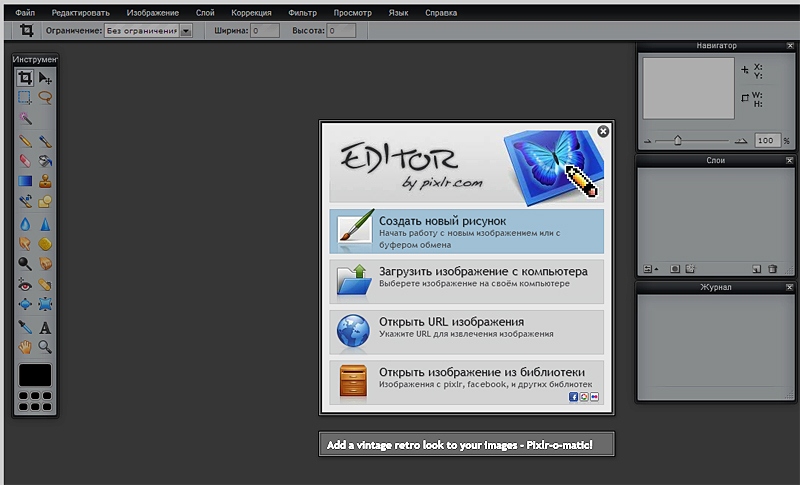Image resolution: width=800 pixels, height=485 pixels.
Task: Select the Sponge tool
Action: 45,244
